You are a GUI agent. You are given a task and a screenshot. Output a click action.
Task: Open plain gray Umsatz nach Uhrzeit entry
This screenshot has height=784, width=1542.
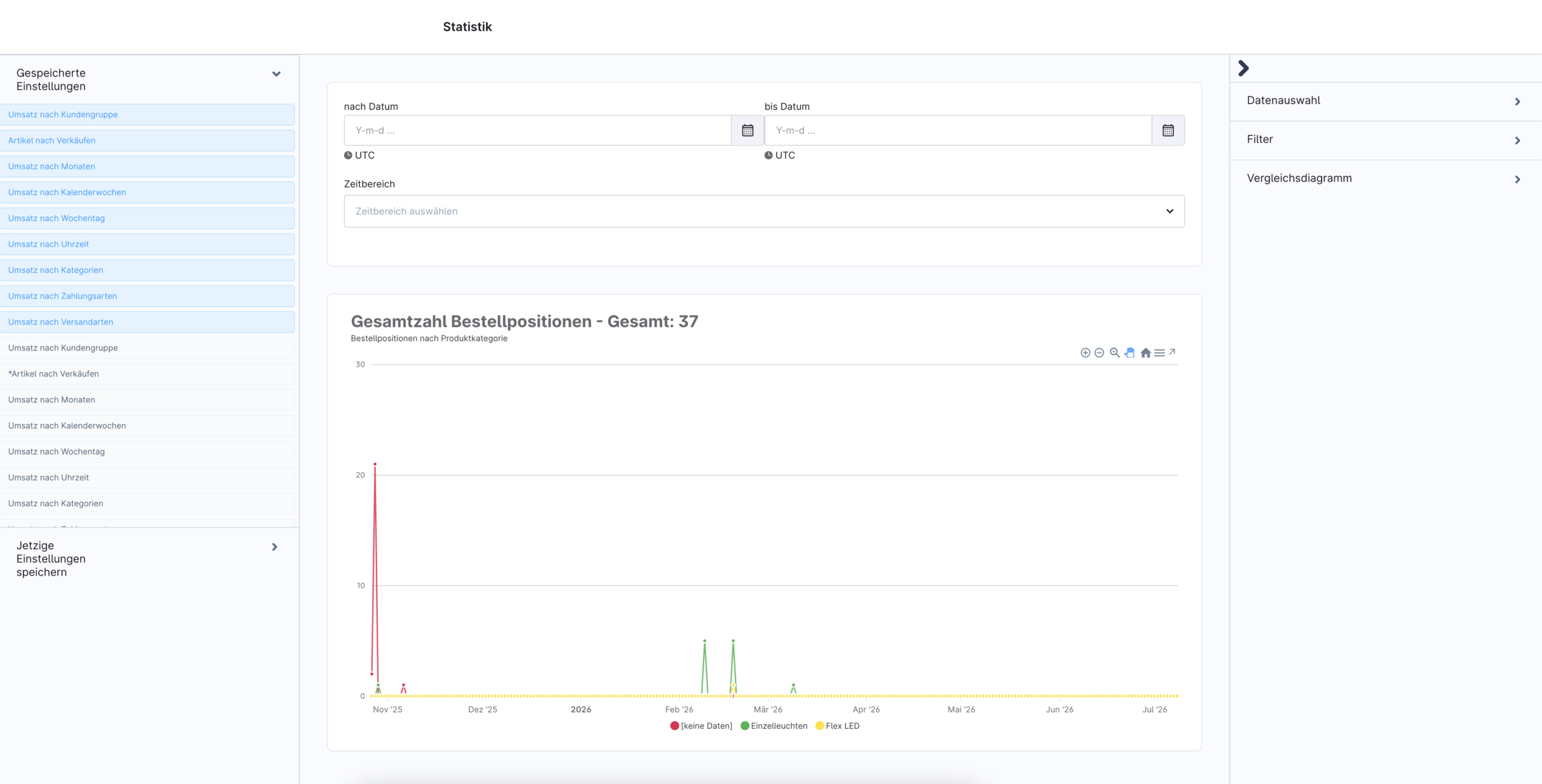click(x=148, y=478)
